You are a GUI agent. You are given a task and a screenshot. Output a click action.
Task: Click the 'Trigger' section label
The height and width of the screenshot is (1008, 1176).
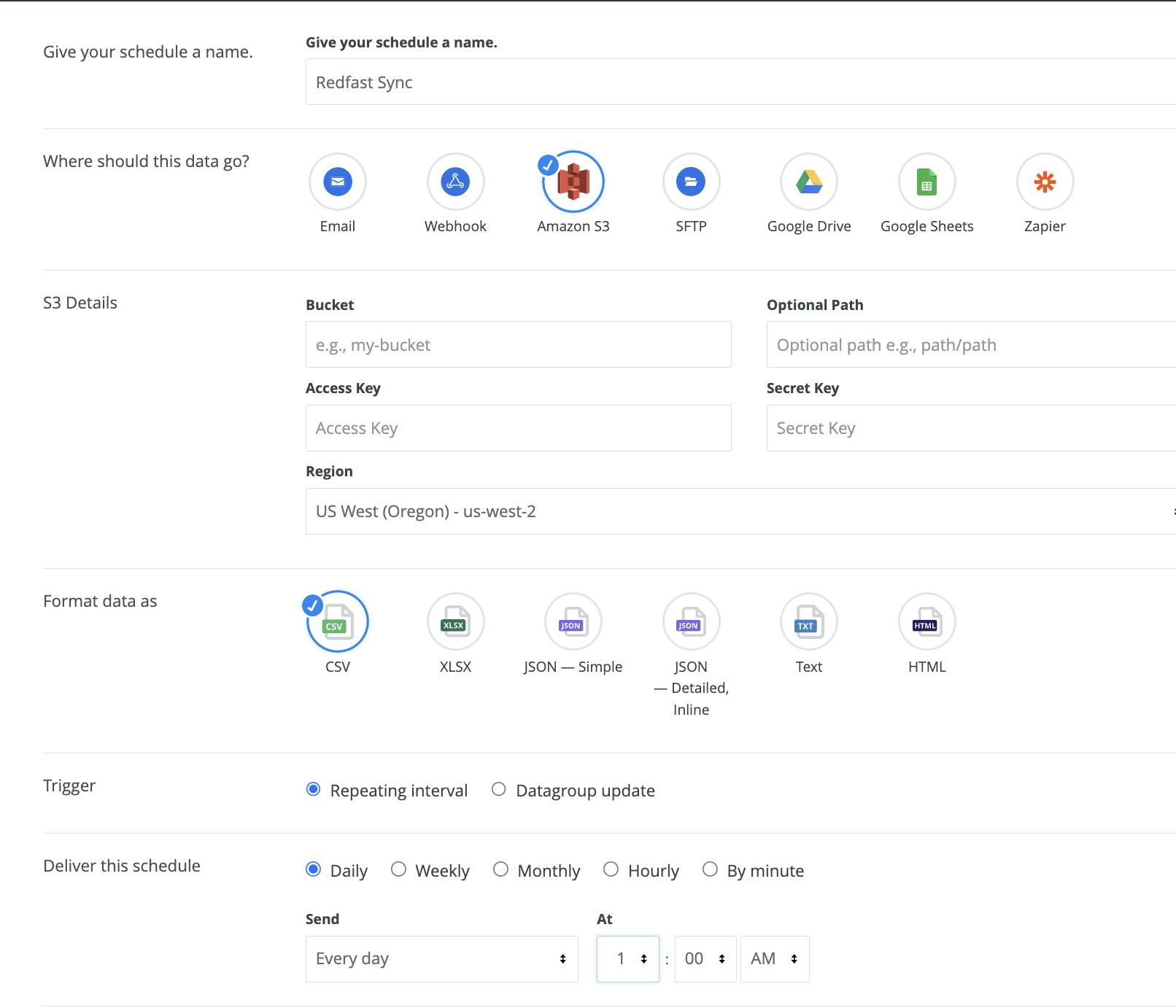point(69,786)
